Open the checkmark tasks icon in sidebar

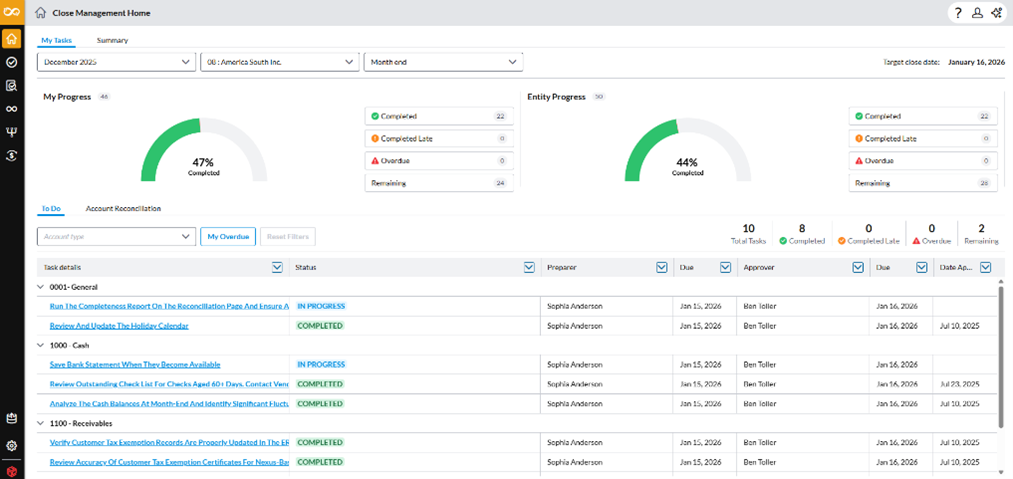click(x=11, y=62)
